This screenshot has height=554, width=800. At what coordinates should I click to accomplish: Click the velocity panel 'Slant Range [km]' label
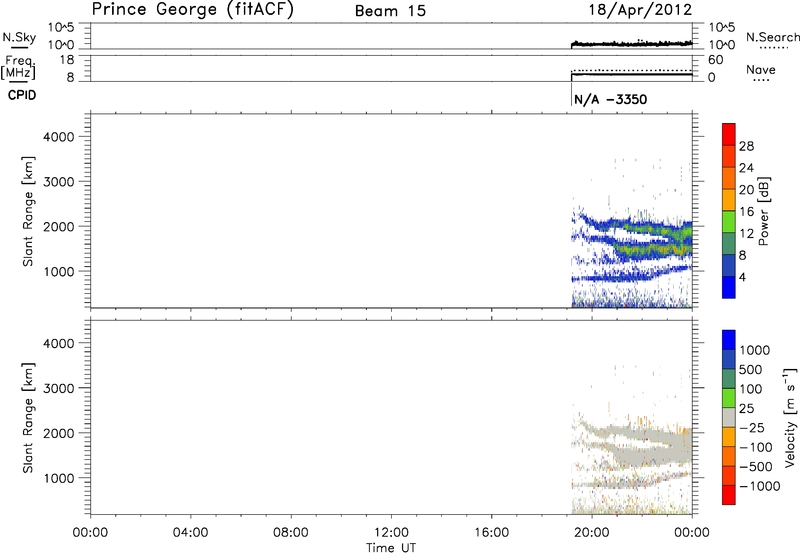point(28,418)
